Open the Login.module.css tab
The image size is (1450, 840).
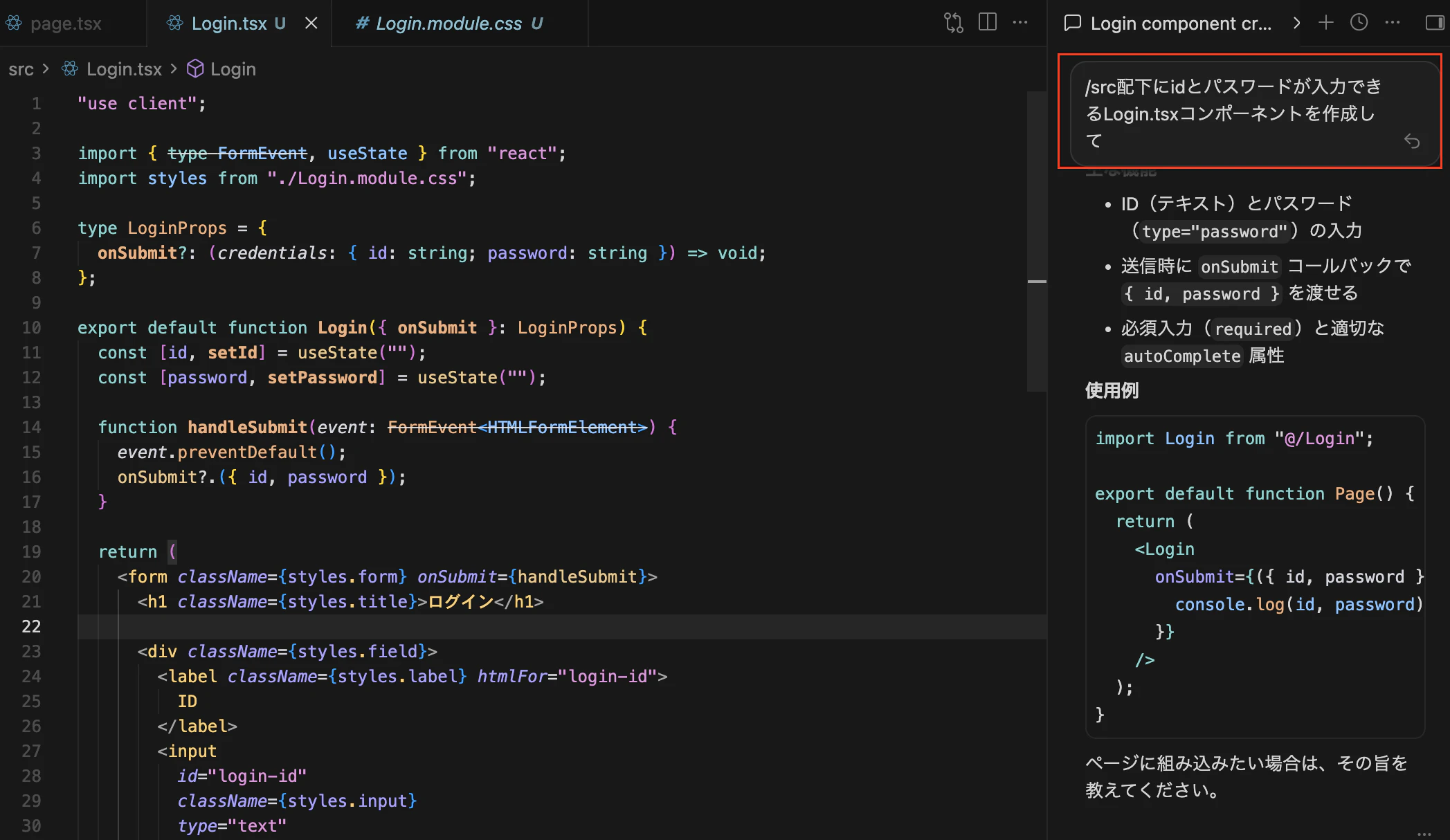[x=459, y=24]
